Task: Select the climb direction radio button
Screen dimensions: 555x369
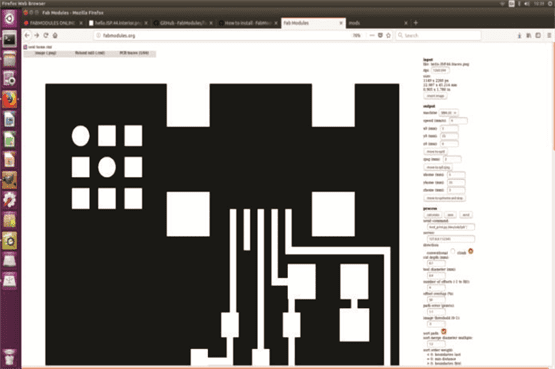Action: pyautogui.click(x=471, y=251)
